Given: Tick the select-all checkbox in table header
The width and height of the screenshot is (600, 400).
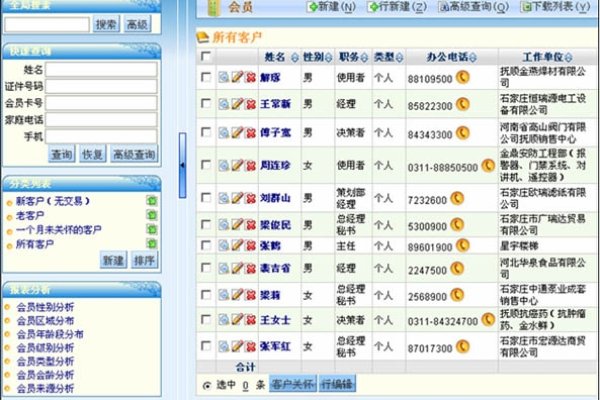Looking at the screenshot, I should point(206,57).
